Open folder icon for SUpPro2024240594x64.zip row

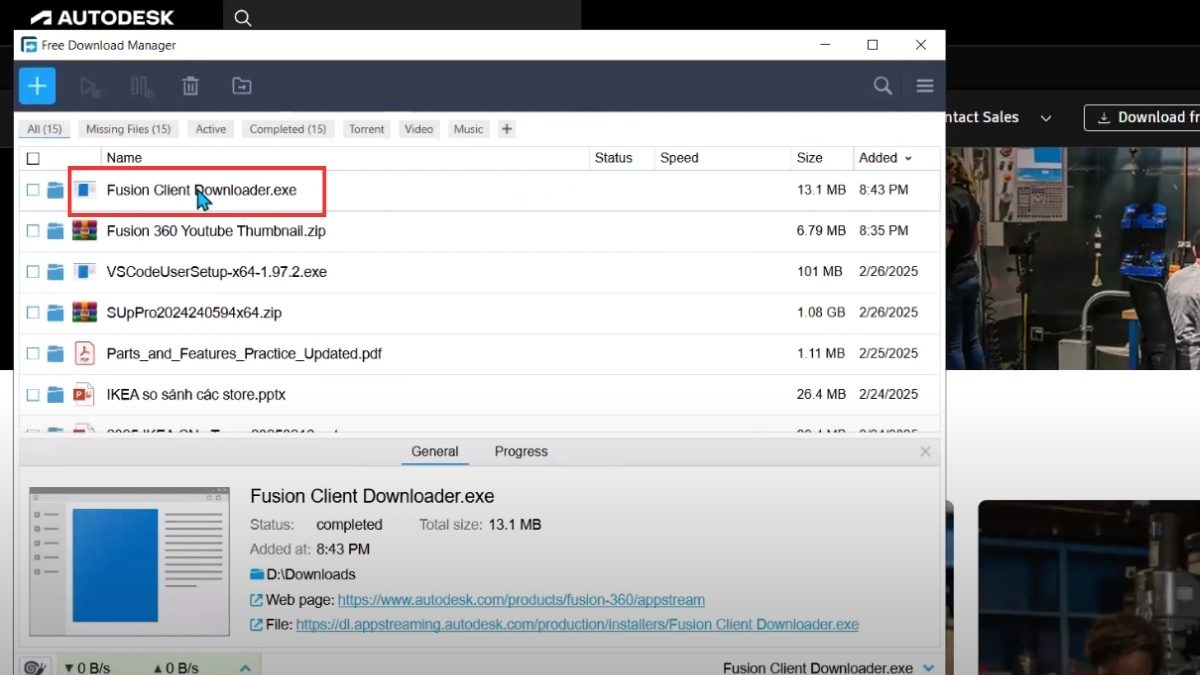tap(56, 313)
